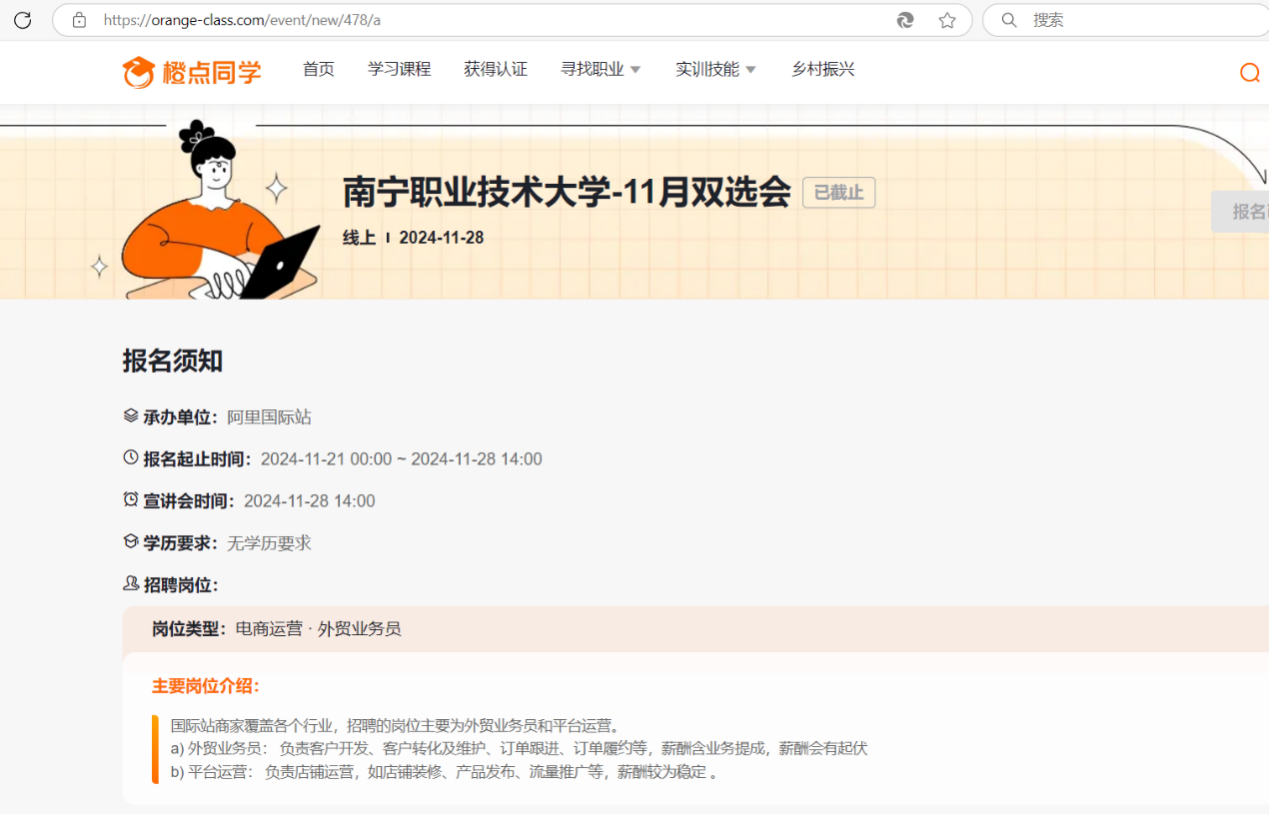The width and height of the screenshot is (1269, 814).
Task: Click the 报名须知 heading
Action: tap(173, 361)
